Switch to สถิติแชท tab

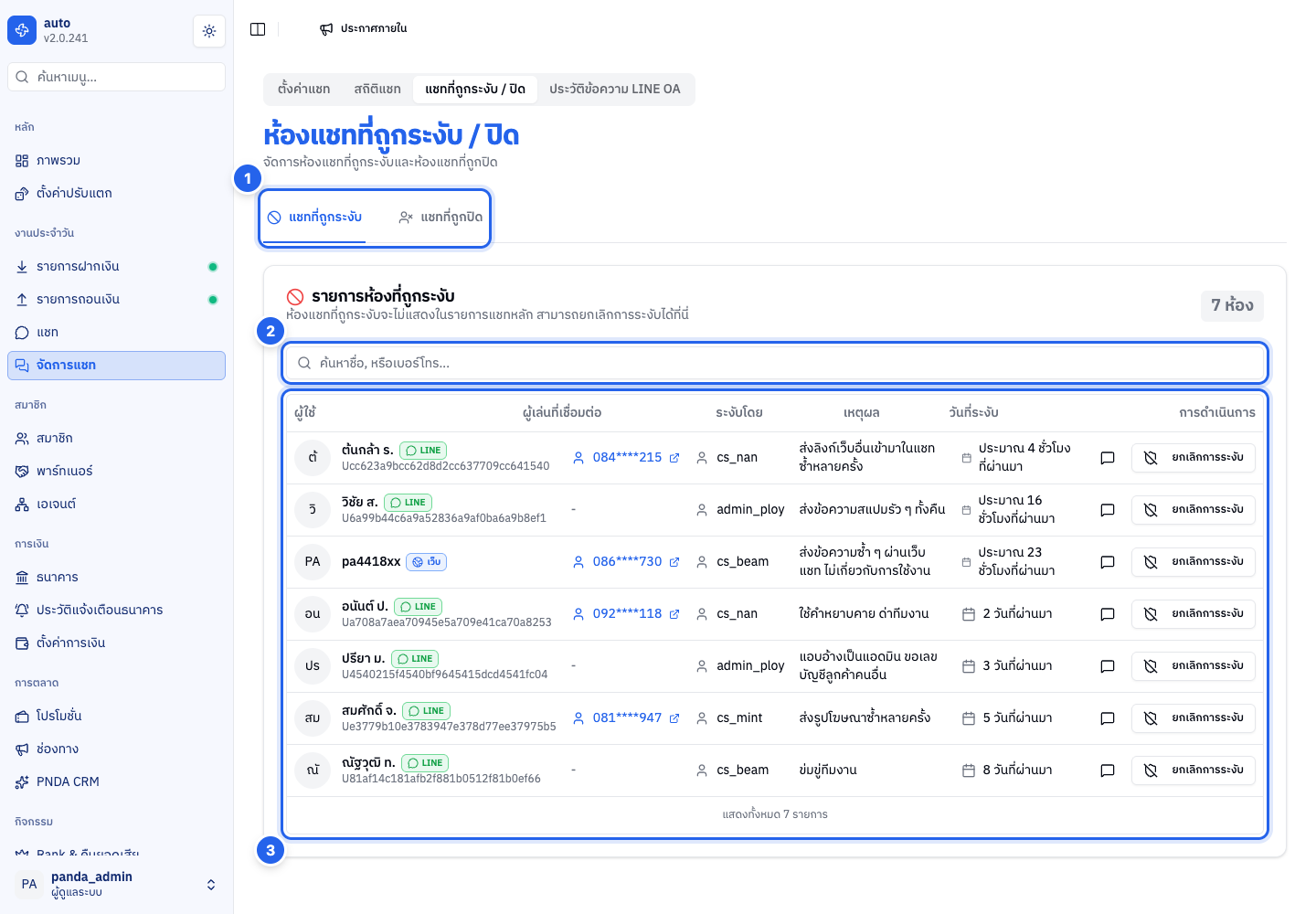tap(377, 90)
